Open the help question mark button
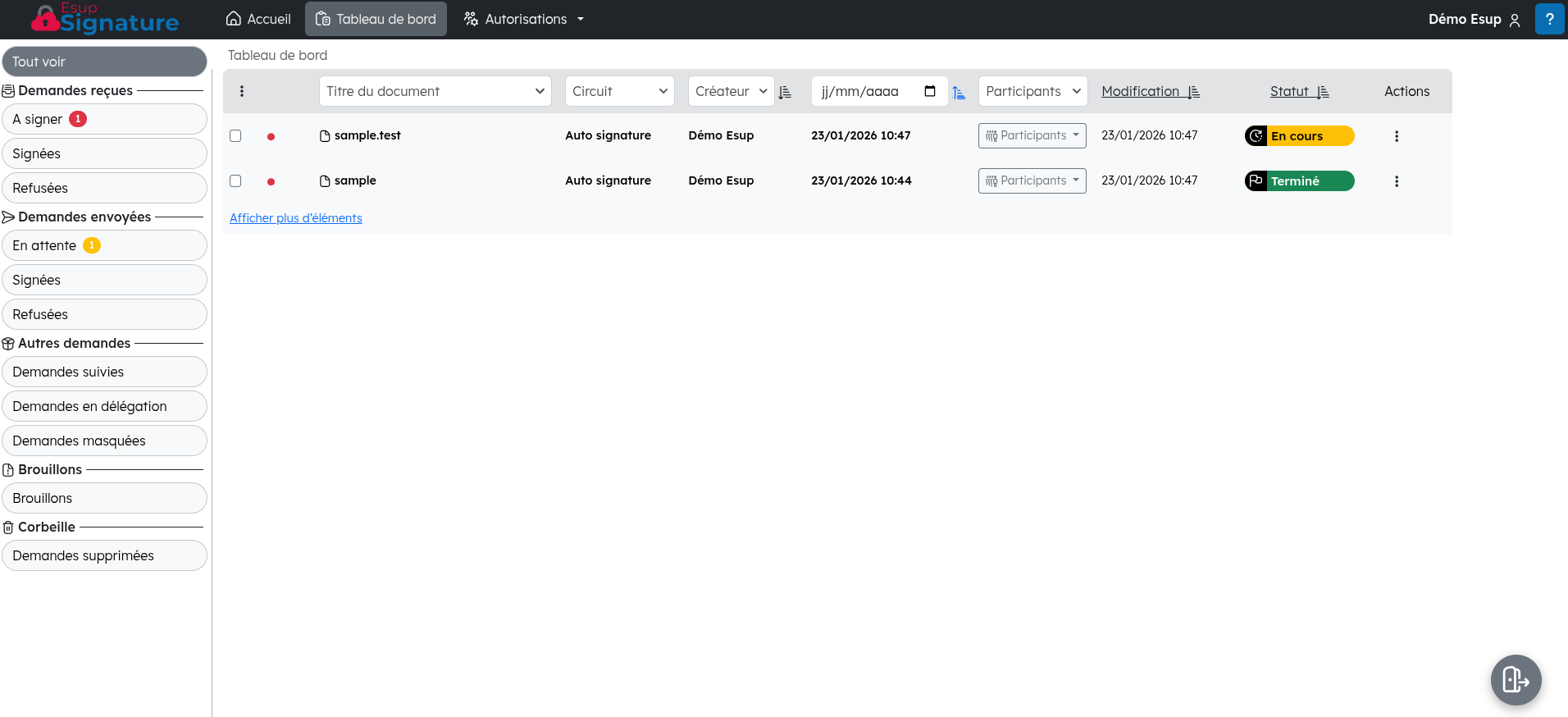This screenshot has height=717, width=1568. [1549, 19]
